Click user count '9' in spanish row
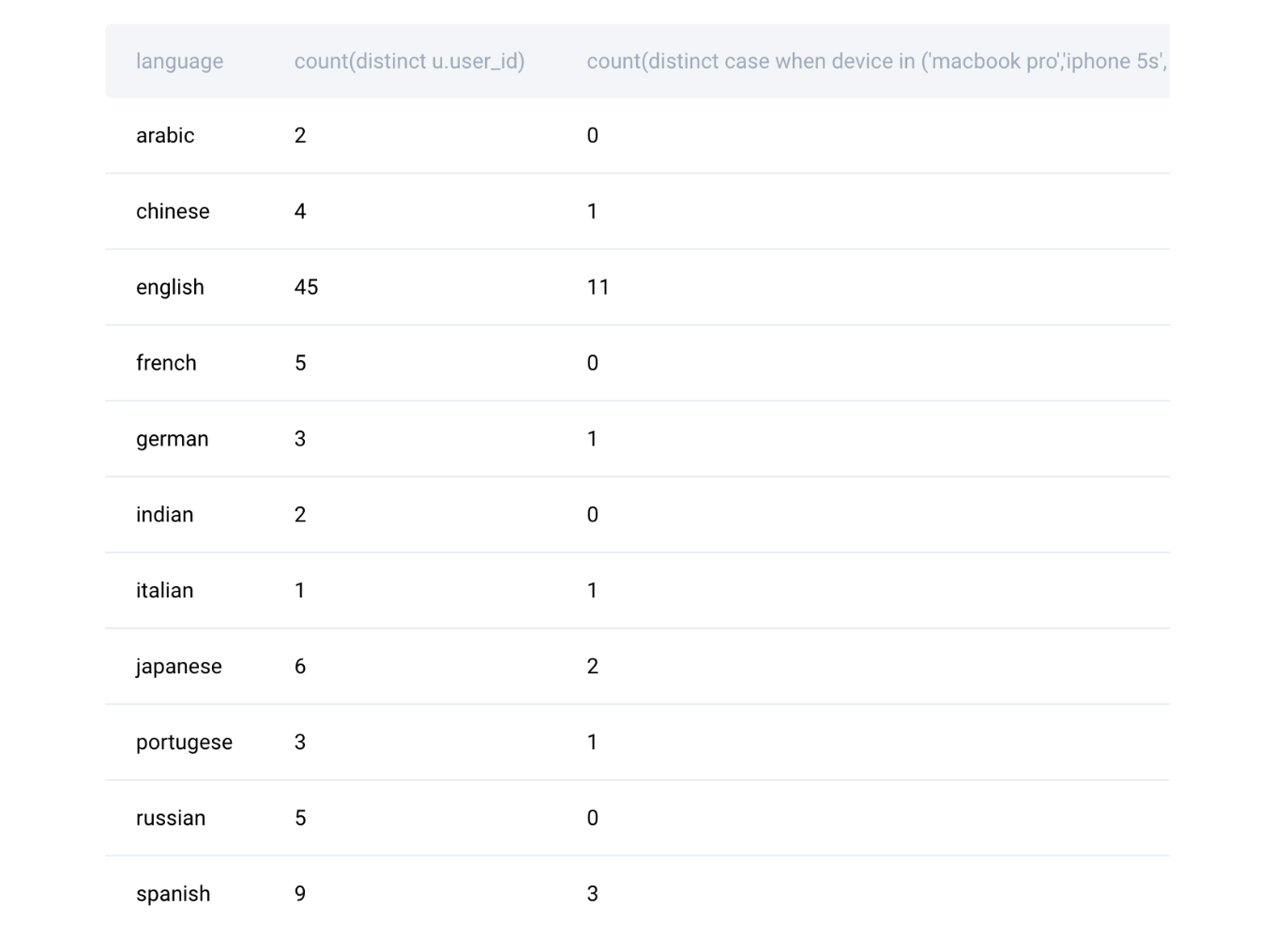The image size is (1288, 951). point(300,894)
